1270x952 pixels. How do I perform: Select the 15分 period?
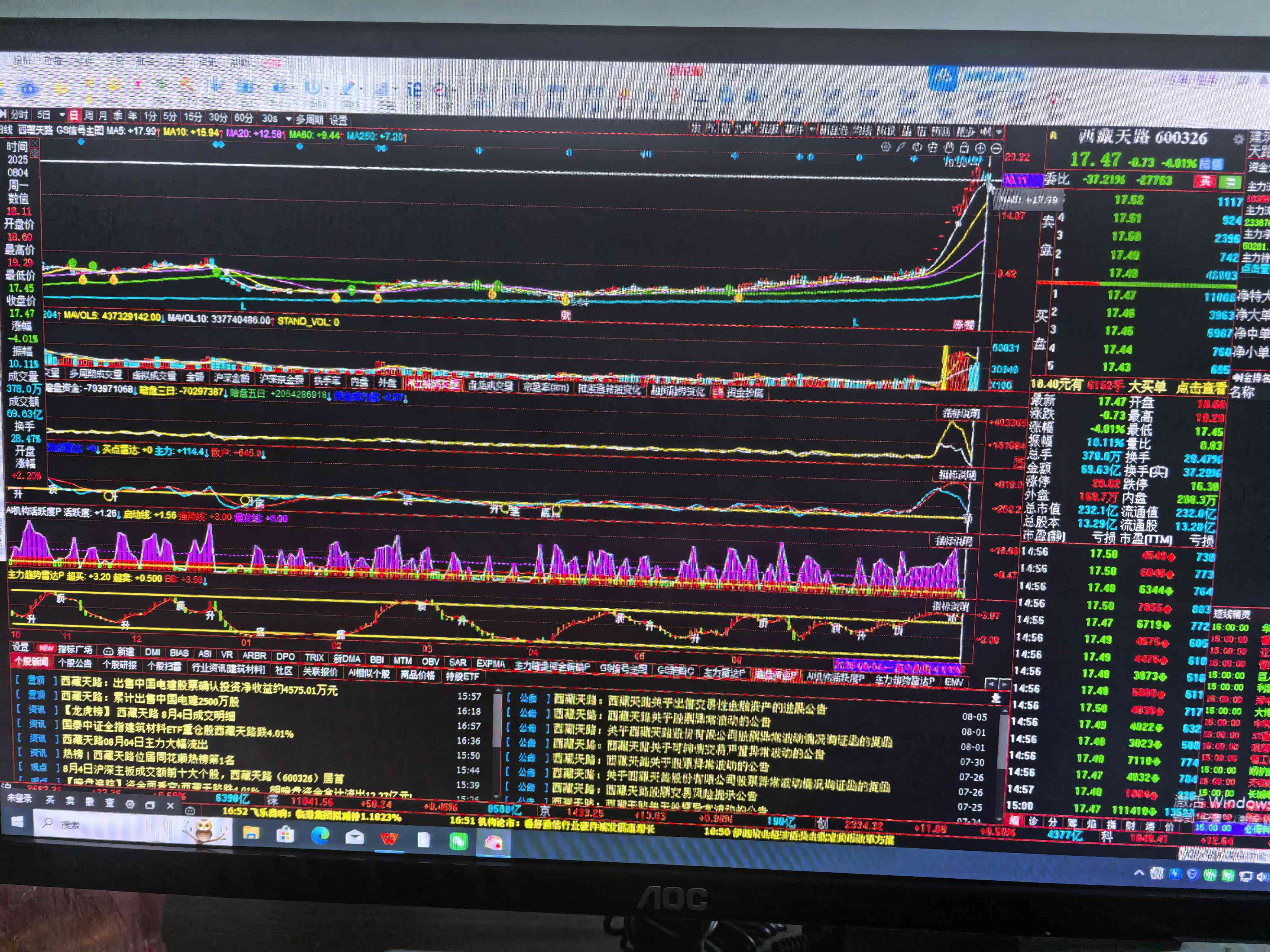193,117
